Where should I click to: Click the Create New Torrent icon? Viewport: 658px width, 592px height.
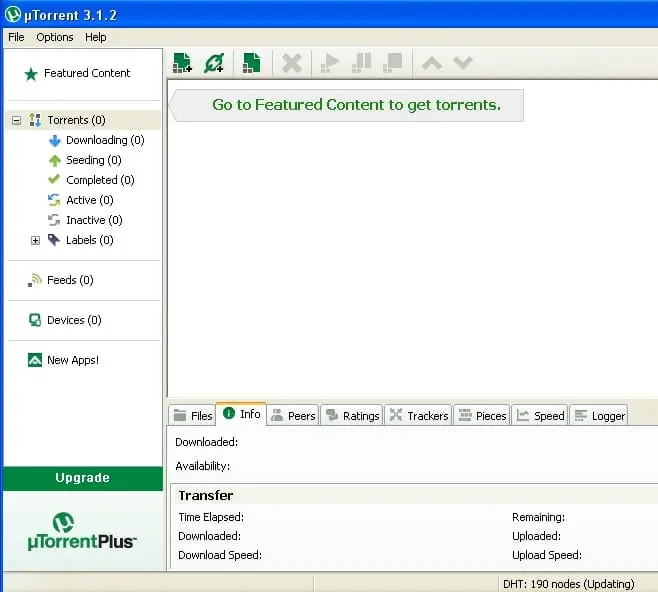pos(251,63)
